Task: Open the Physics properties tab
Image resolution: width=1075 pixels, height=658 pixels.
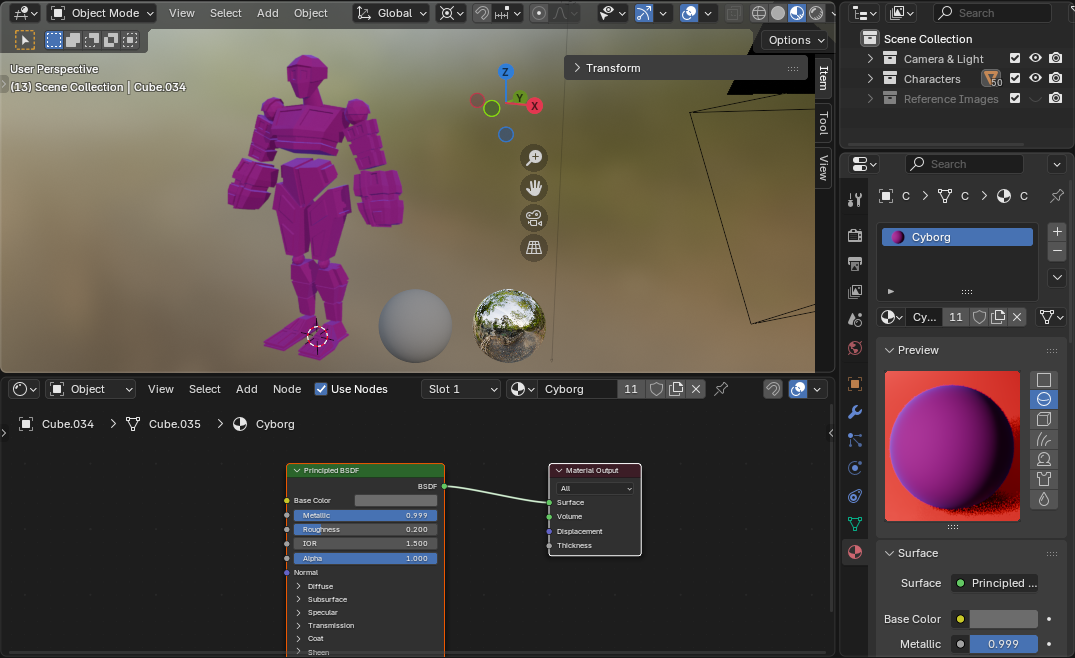Action: point(855,468)
